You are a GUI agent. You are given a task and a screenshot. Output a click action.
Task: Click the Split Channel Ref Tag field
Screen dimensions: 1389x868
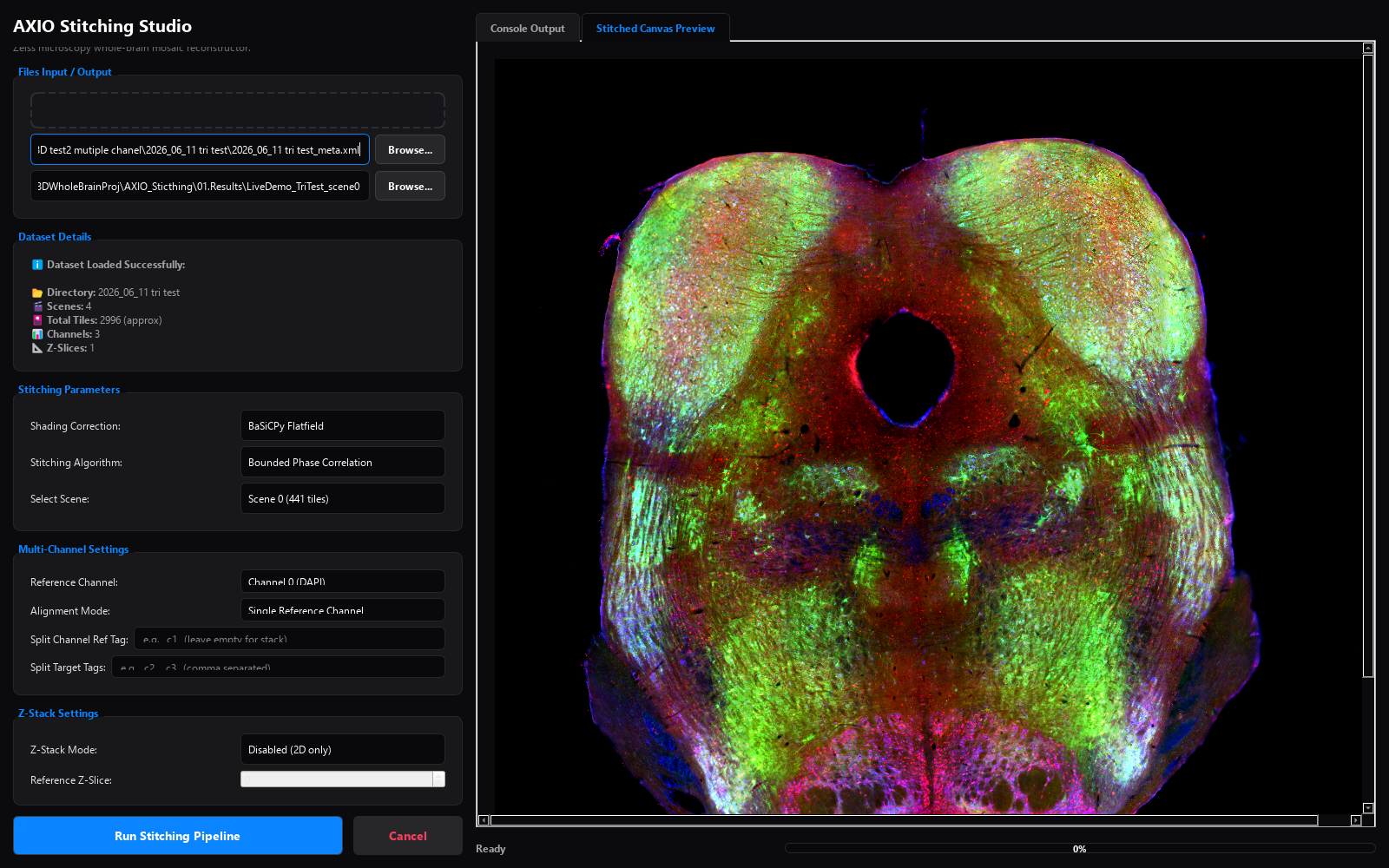pos(289,639)
